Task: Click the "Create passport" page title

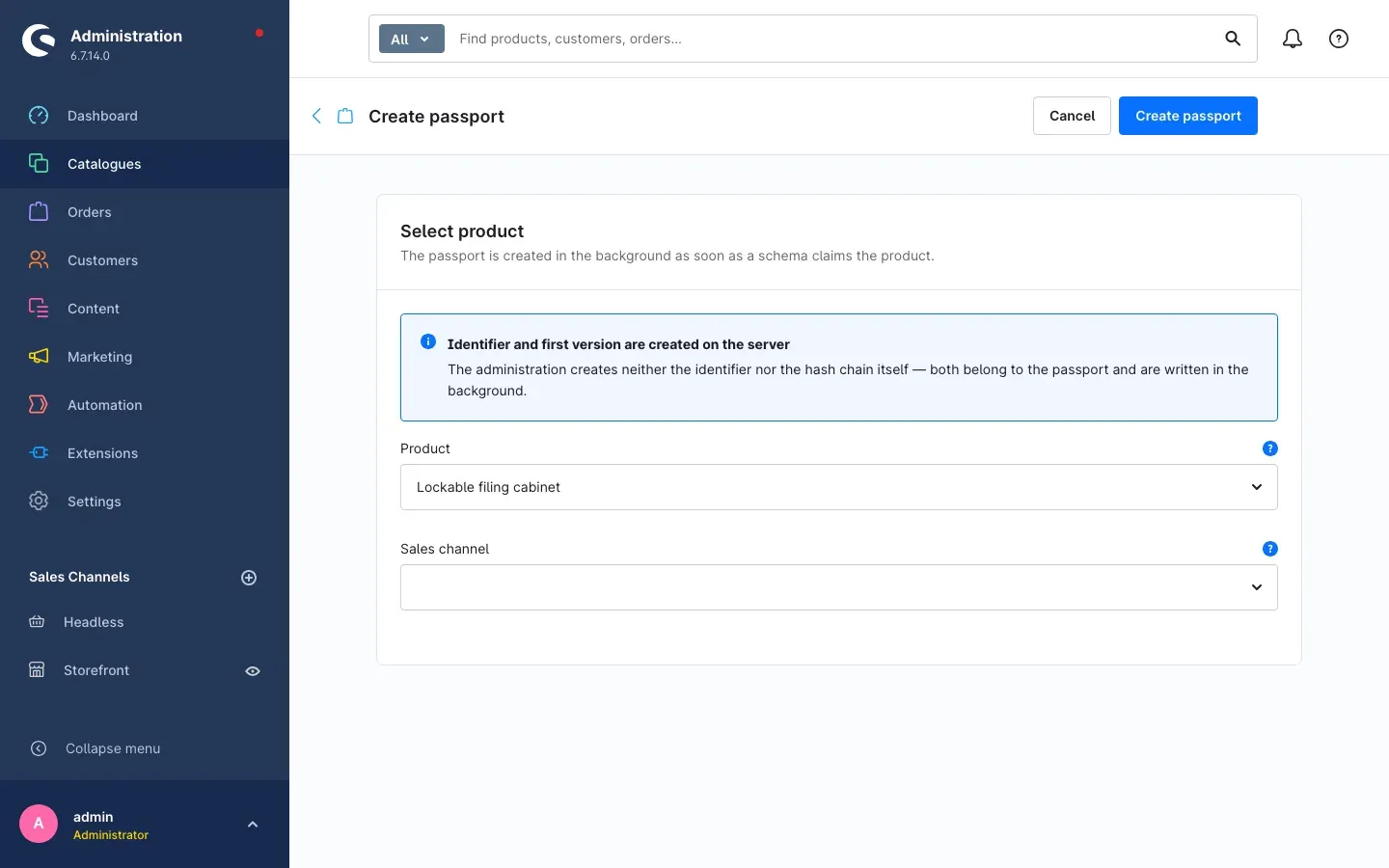Action: (436, 117)
